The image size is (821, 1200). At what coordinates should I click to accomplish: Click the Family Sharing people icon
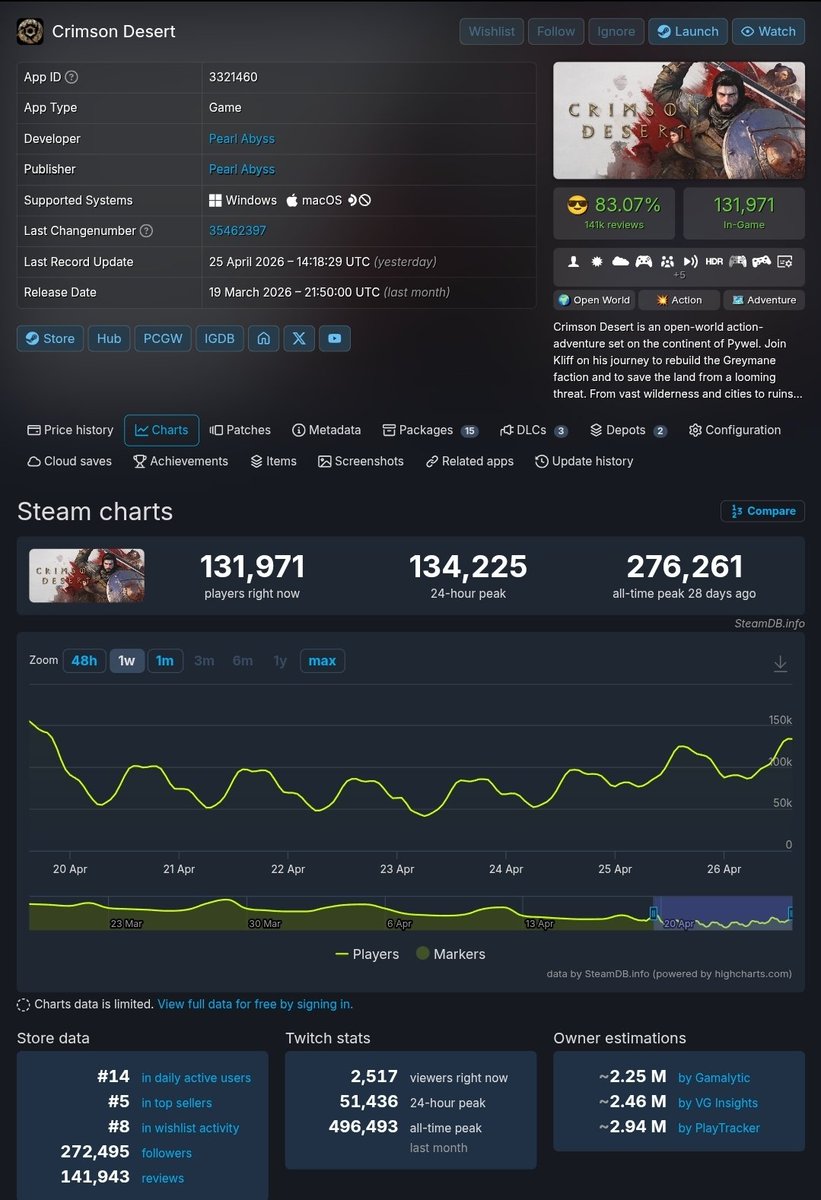(668, 261)
